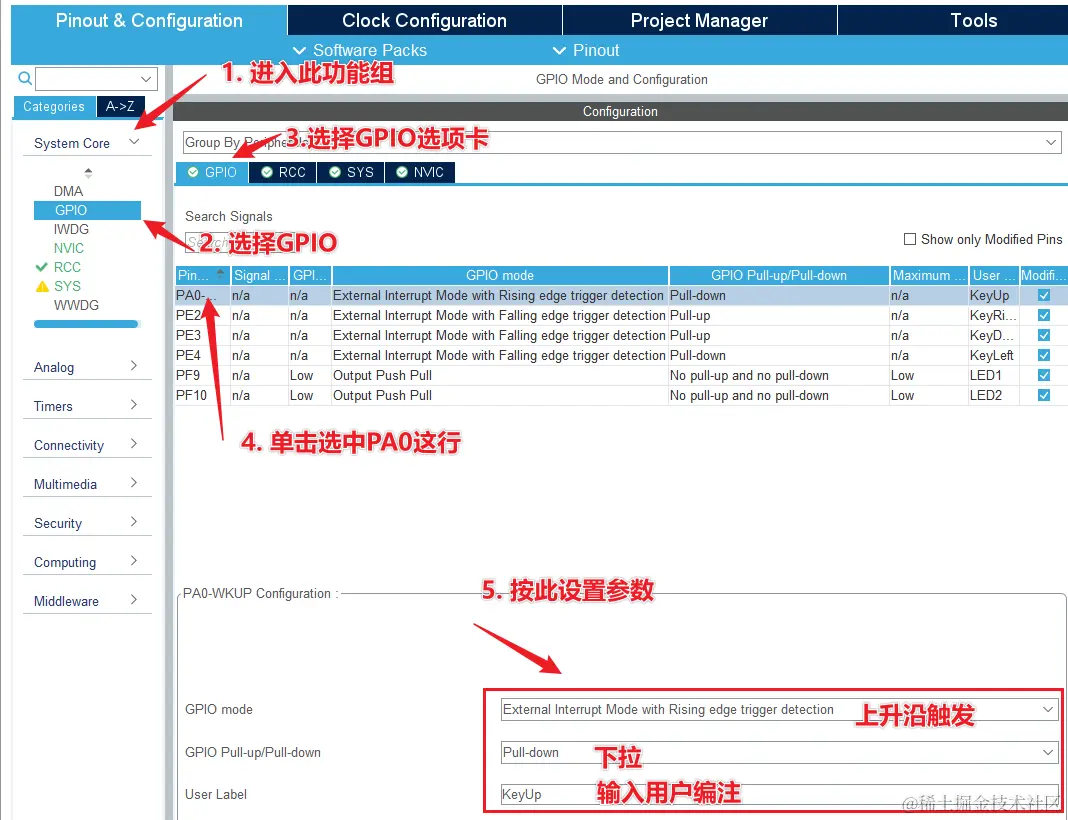Click the User Label input field
The width and height of the screenshot is (1068, 820).
click(779, 795)
